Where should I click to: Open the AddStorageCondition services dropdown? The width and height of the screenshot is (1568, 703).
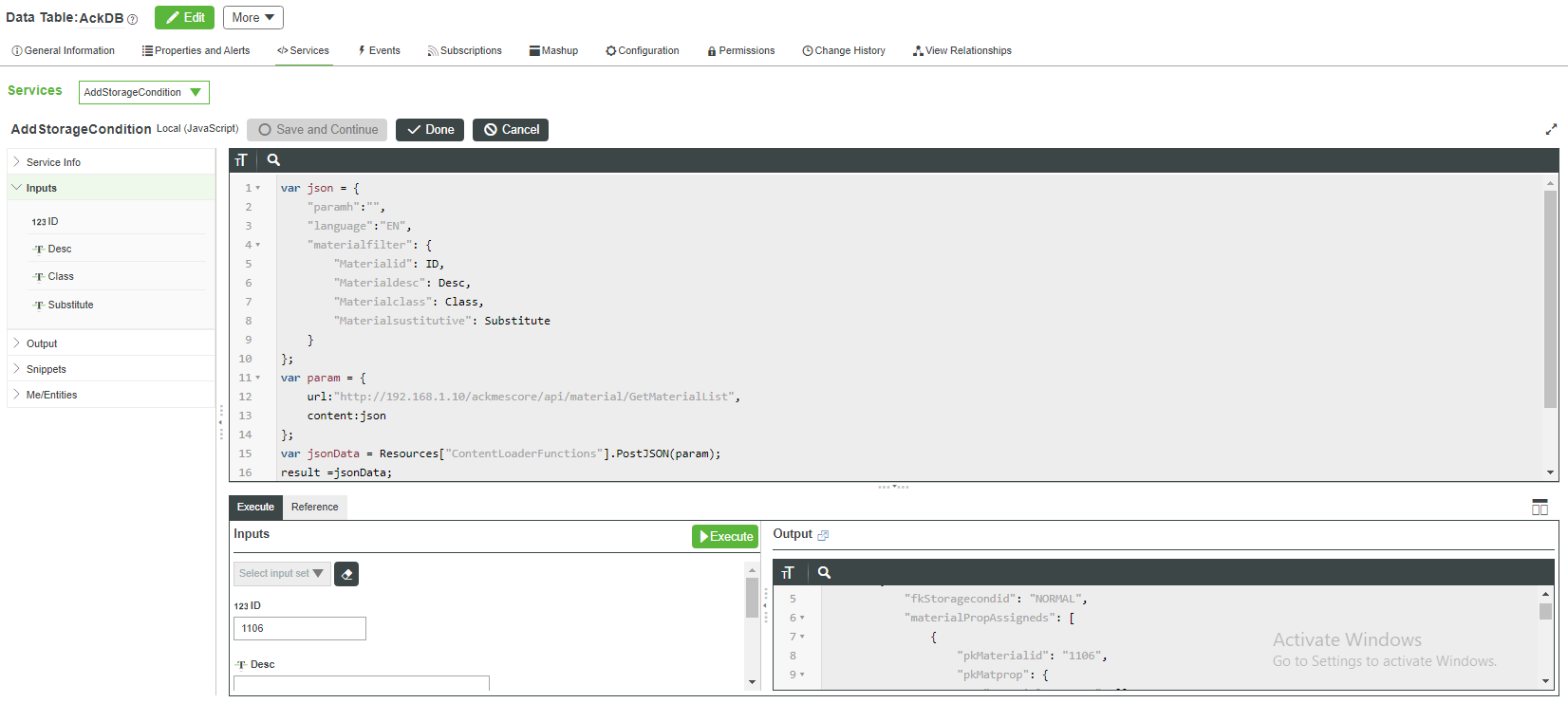pos(143,92)
